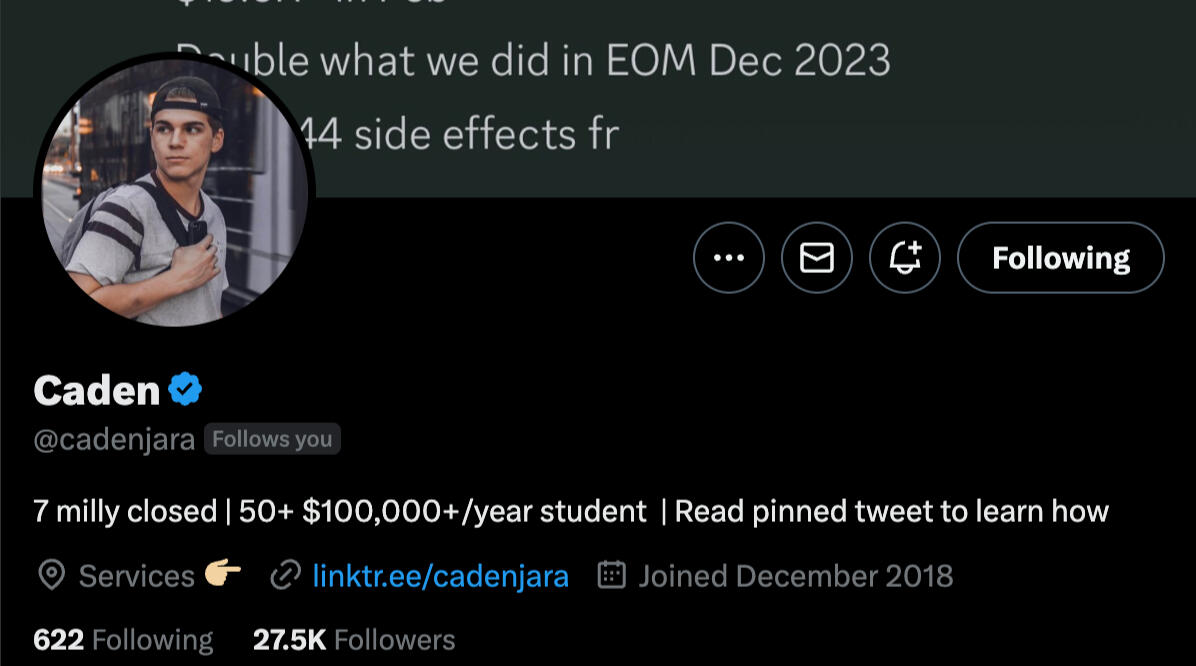Open the linktr.ee/cadenjara link
1196x666 pixels.
point(440,576)
